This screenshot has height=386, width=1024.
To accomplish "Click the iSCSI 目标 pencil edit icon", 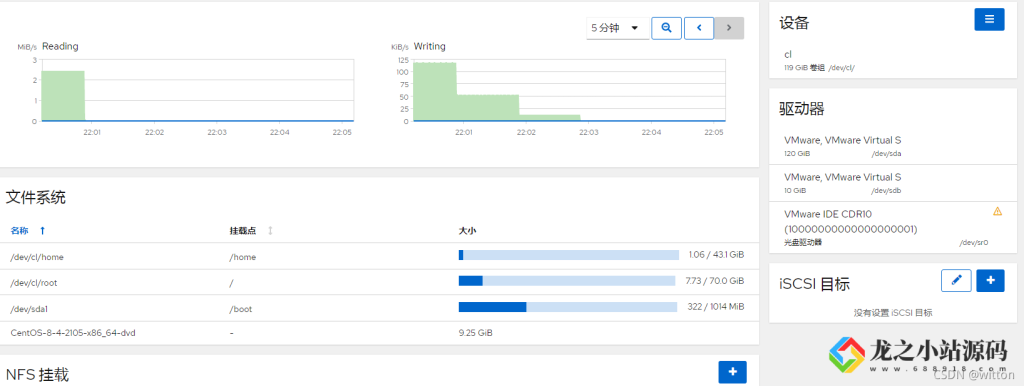I will point(956,280).
